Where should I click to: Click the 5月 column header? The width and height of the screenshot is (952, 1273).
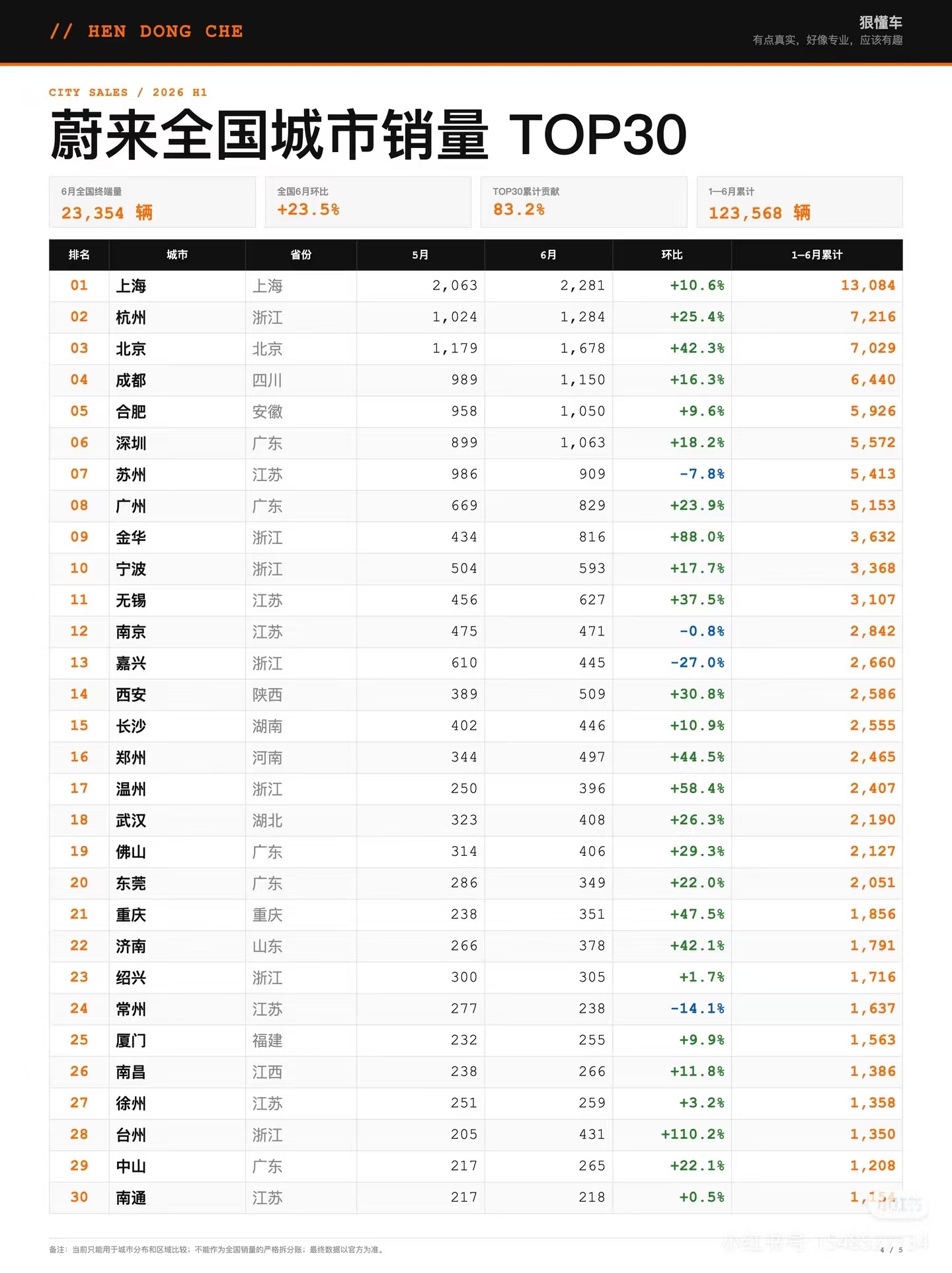tap(420, 255)
